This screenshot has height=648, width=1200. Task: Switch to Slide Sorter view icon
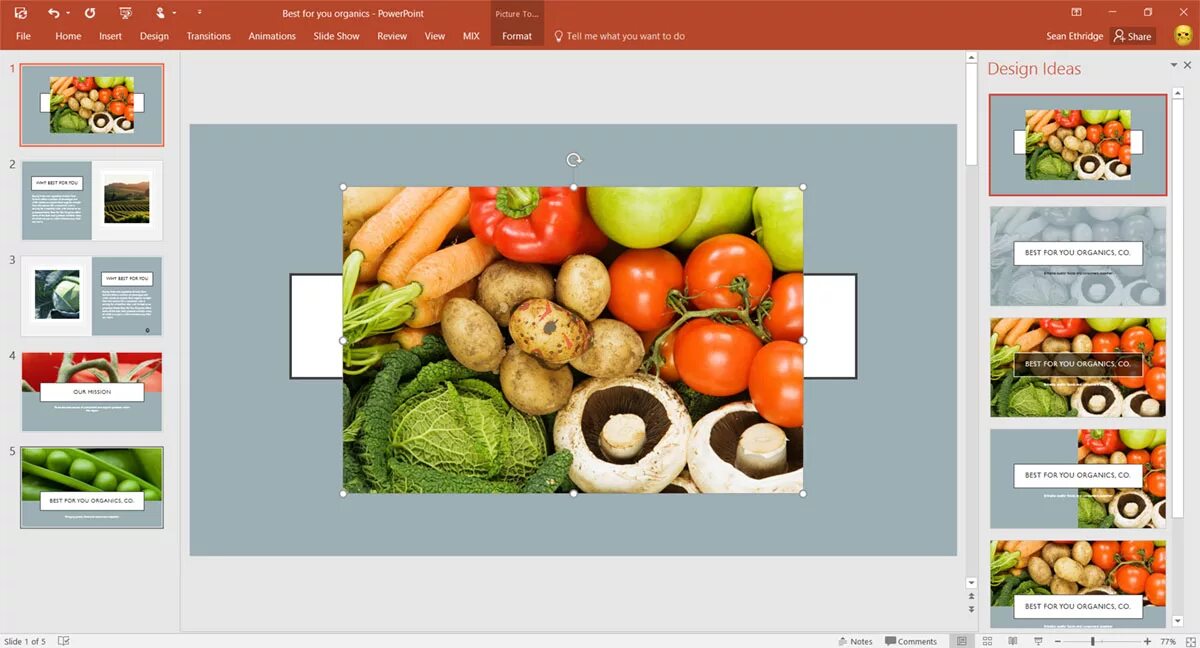[987, 641]
